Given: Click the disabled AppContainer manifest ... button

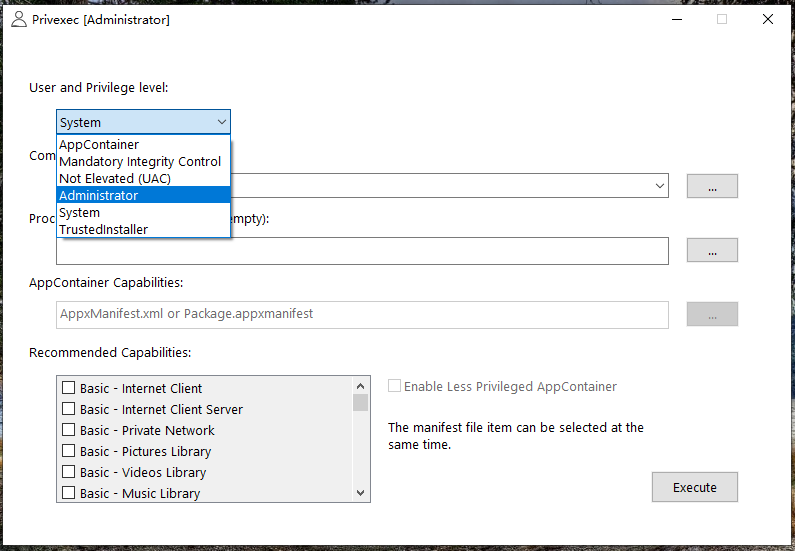Looking at the screenshot, I should 712,314.
